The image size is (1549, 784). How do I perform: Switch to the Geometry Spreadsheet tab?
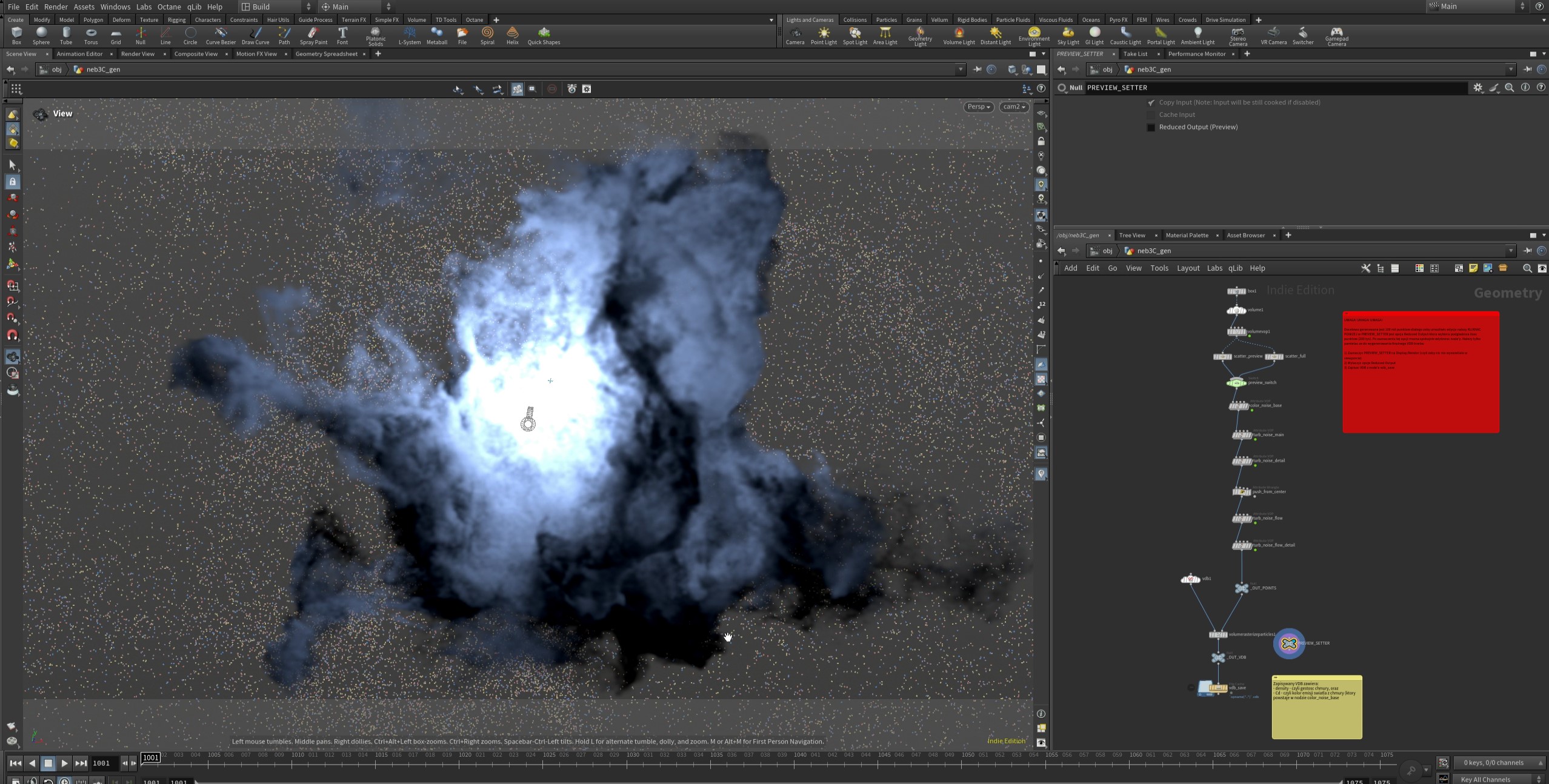326,54
